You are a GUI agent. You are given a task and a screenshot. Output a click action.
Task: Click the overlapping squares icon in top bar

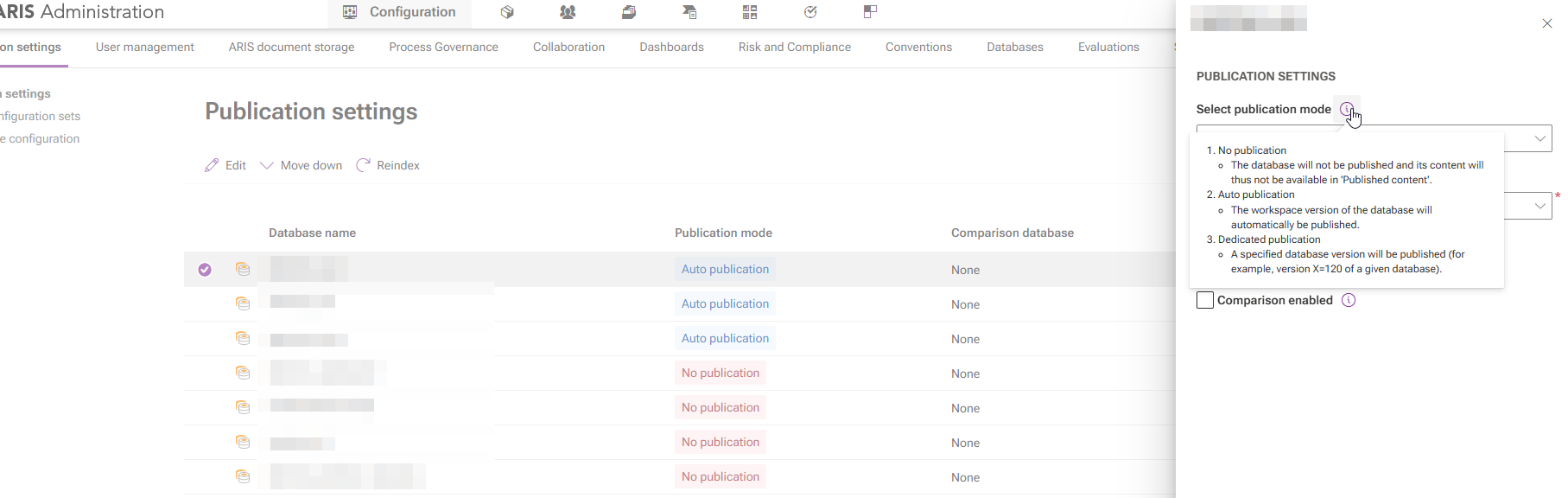pyautogui.click(x=870, y=12)
